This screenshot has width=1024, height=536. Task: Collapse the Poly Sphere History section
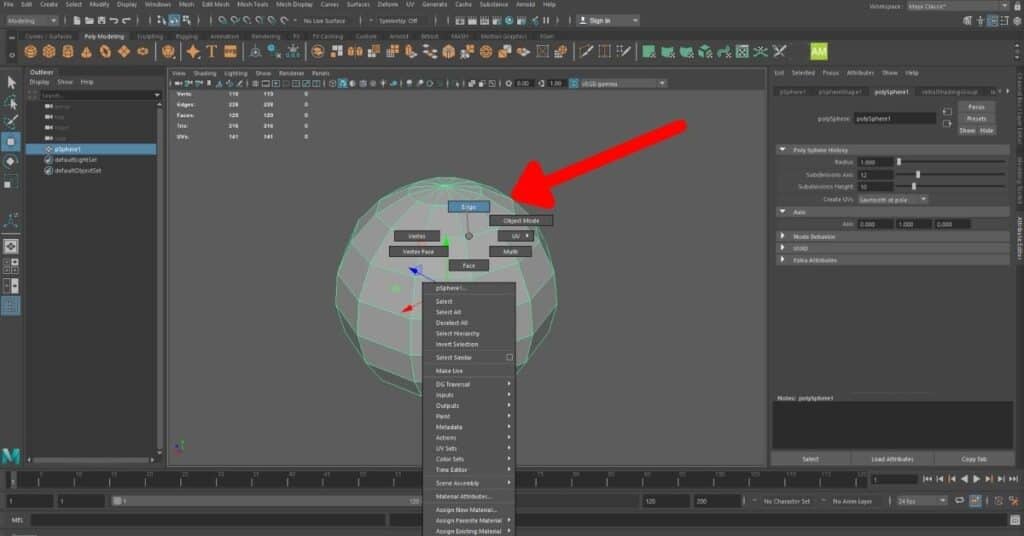(x=783, y=150)
